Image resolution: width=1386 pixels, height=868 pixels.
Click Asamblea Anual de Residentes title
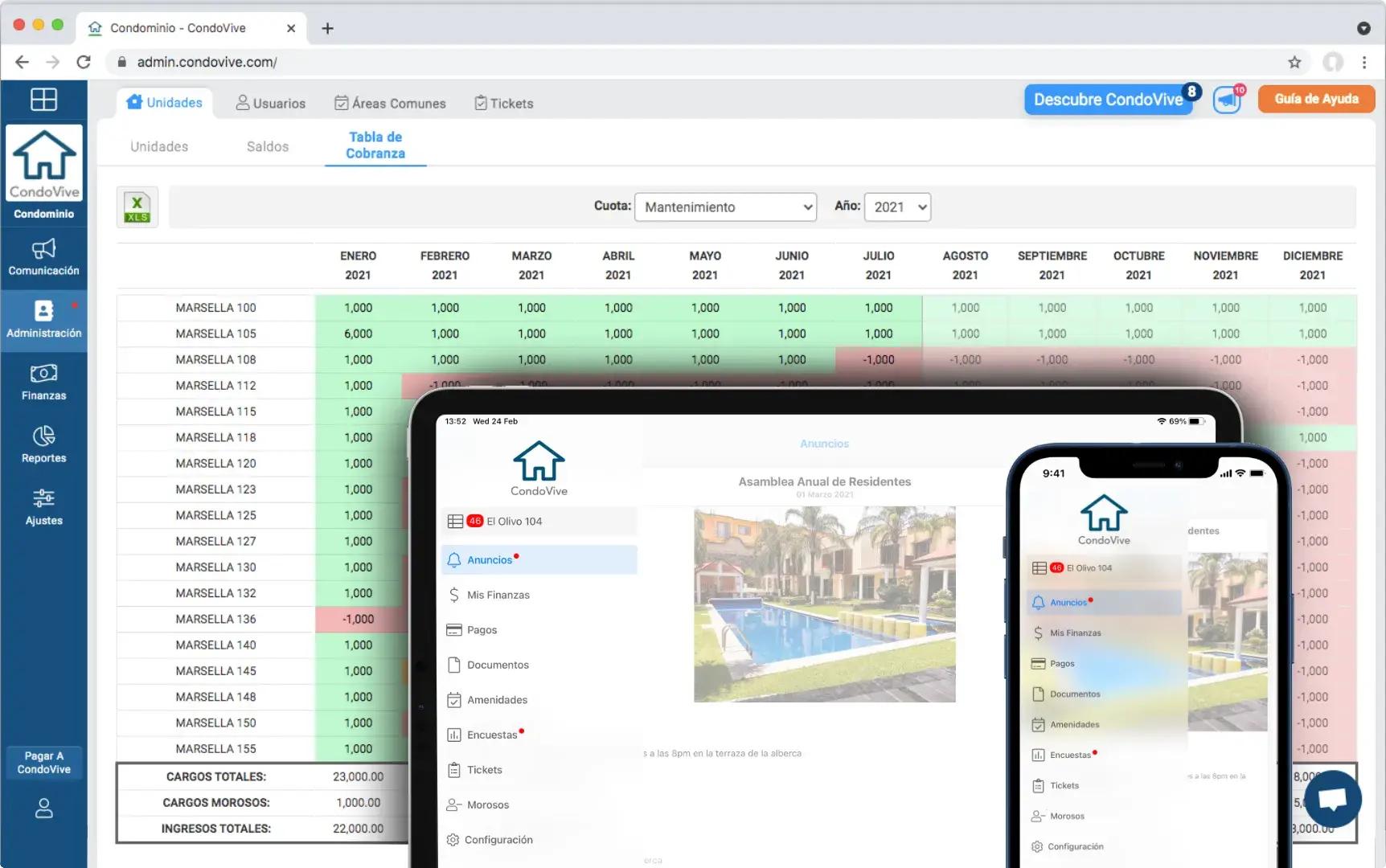pos(824,481)
